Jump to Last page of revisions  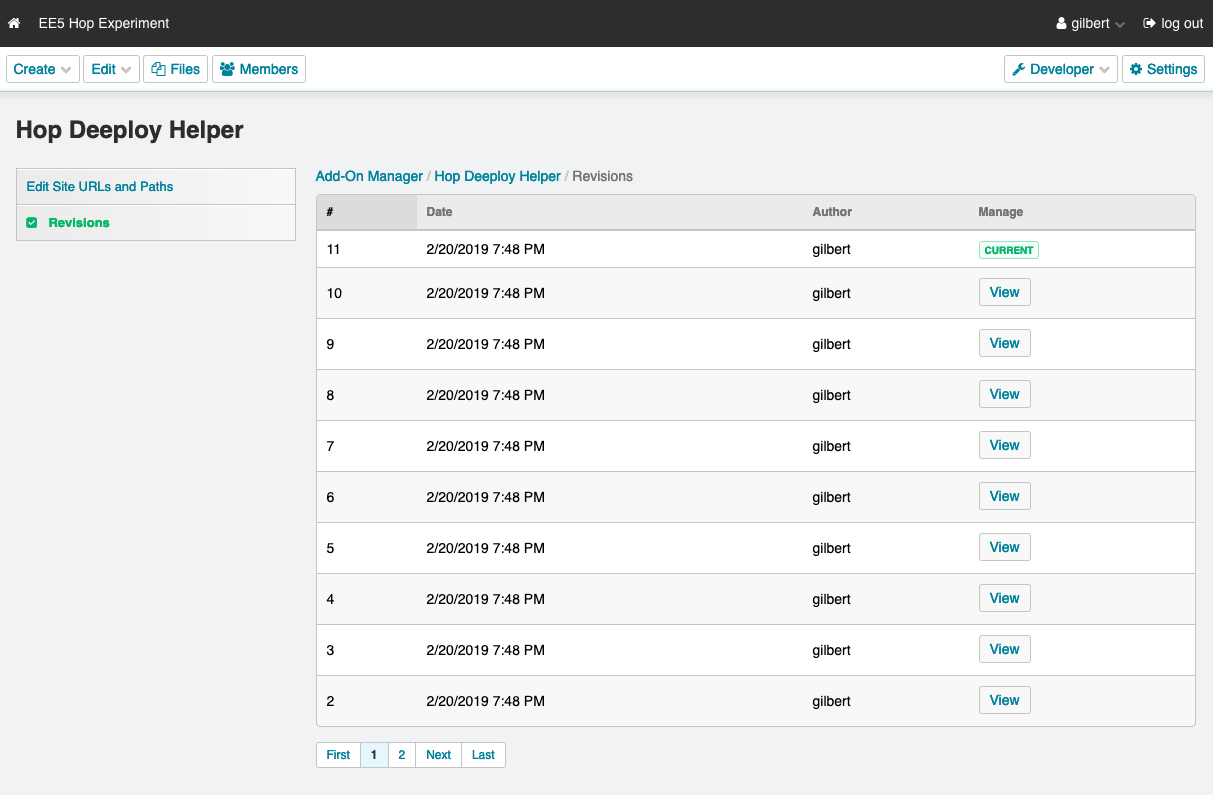pyautogui.click(x=483, y=755)
